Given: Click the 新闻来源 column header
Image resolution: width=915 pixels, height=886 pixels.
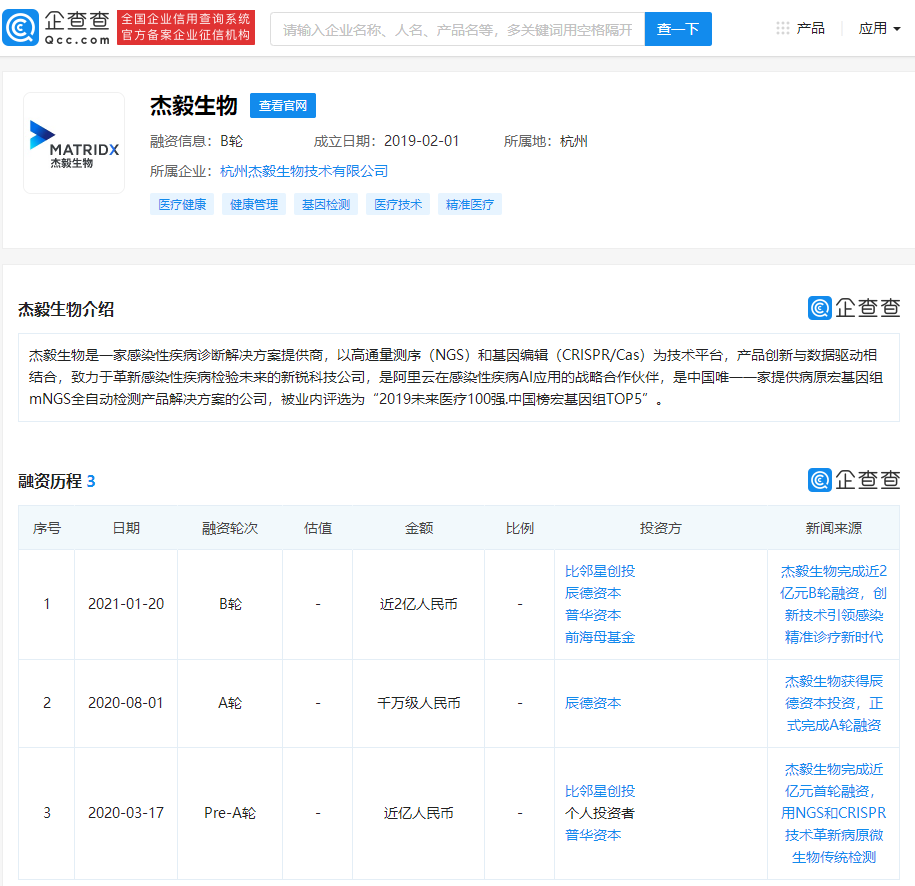Looking at the screenshot, I should click(833, 528).
